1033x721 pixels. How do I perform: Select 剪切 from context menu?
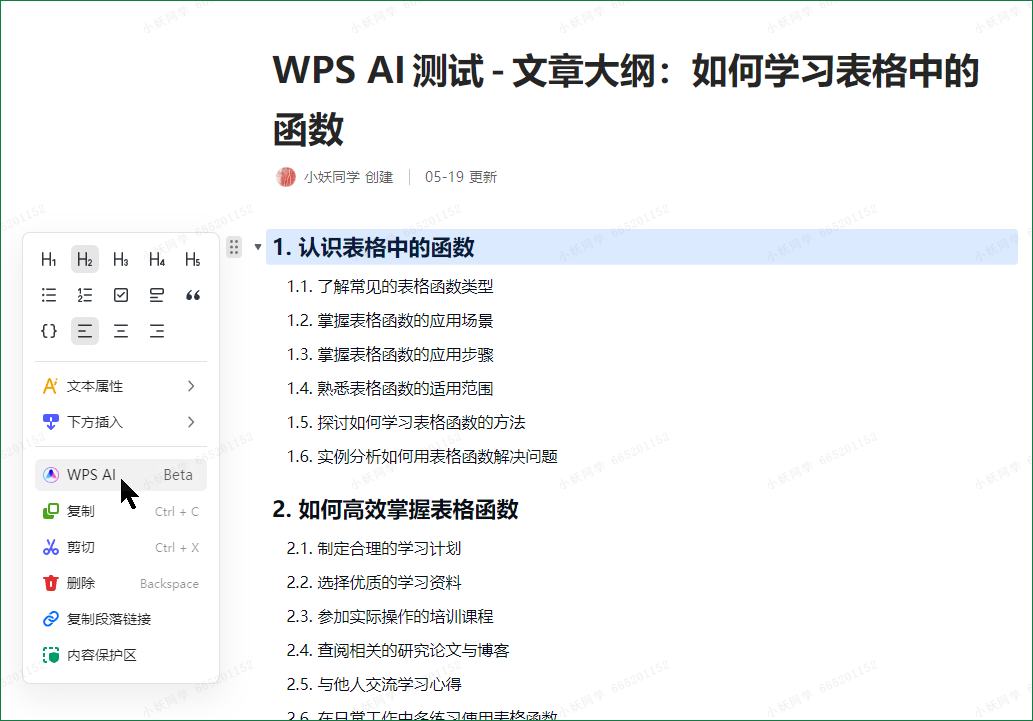point(121,547)
